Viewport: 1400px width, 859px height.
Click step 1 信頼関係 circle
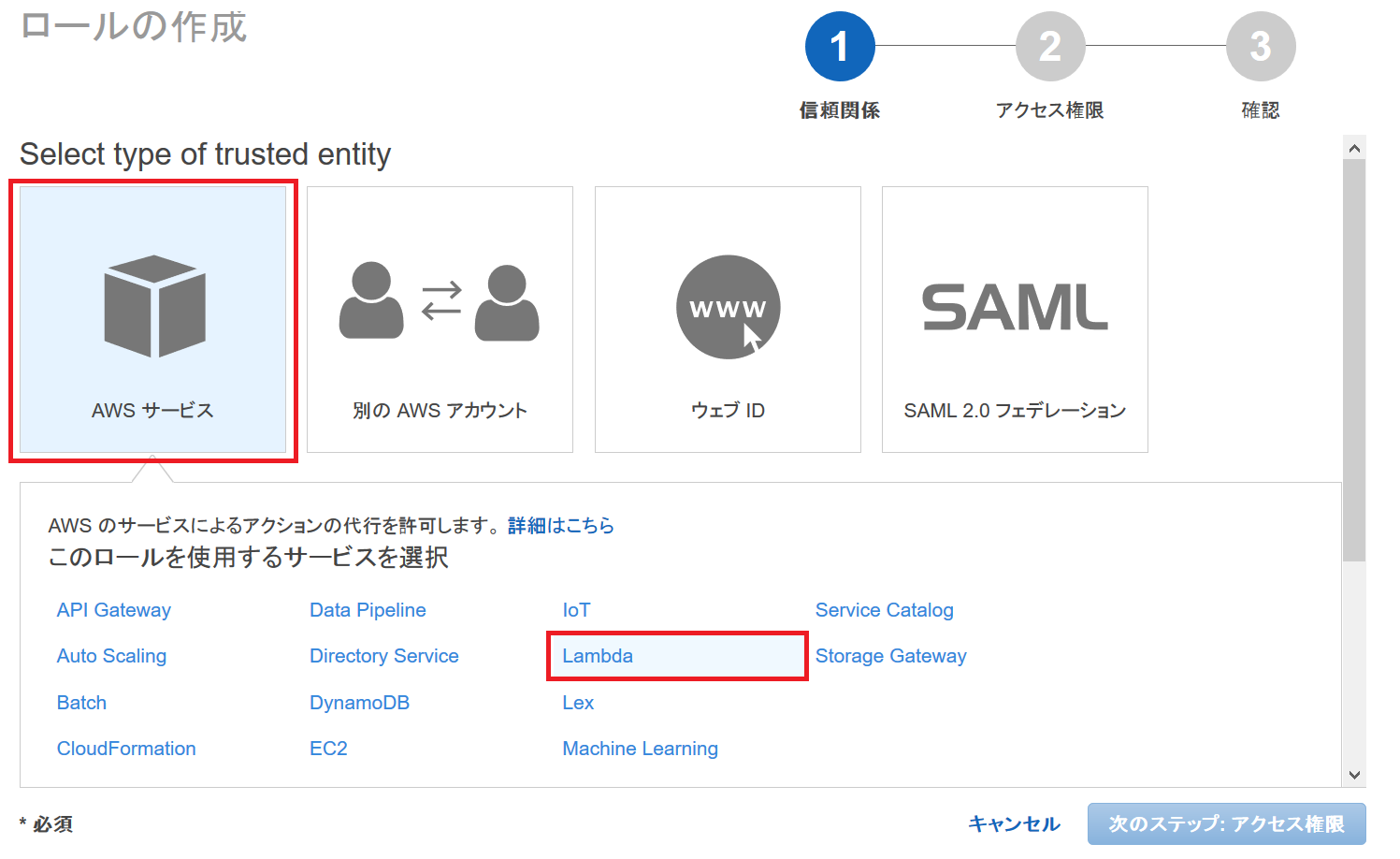coord(840,46)
